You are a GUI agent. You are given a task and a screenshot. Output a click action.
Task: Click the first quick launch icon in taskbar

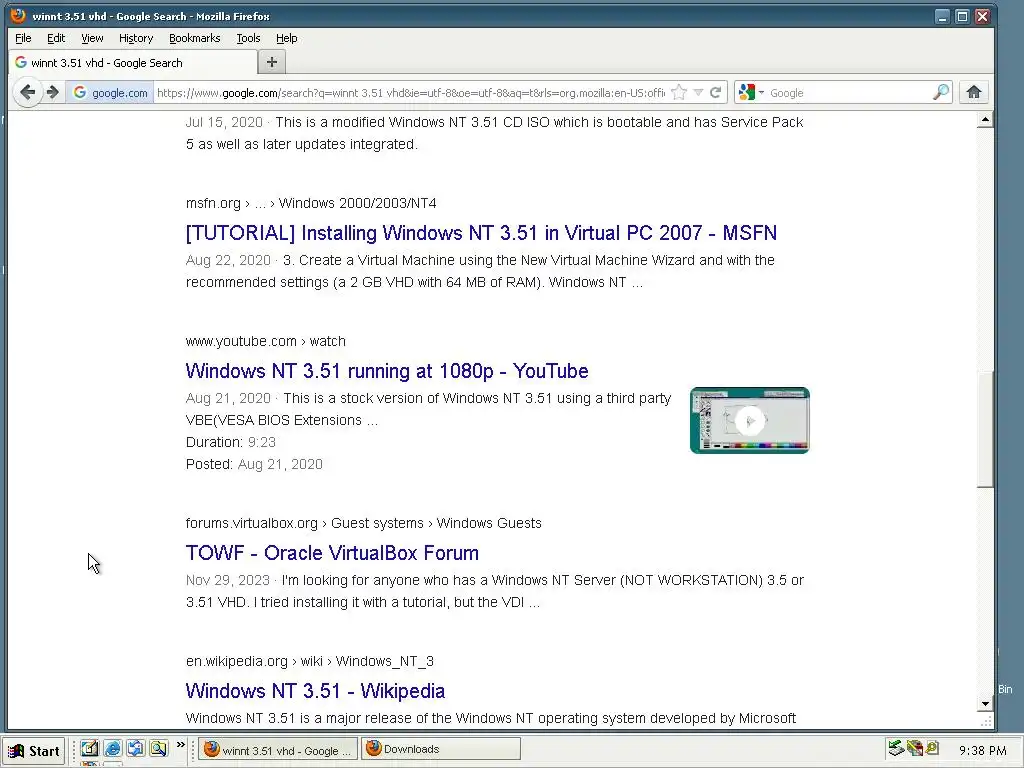tap(89, 748)
